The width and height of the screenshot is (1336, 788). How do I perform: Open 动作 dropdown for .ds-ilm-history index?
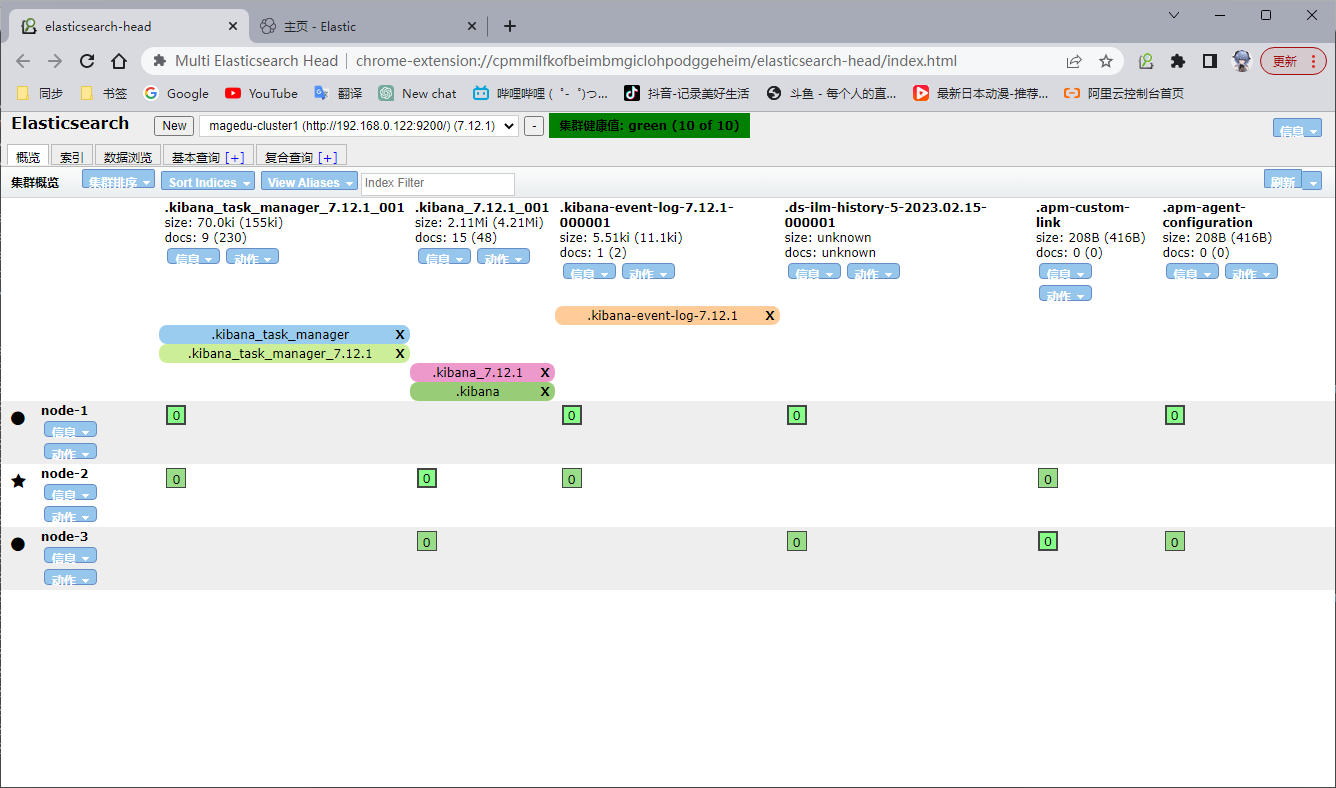[873, 272]
